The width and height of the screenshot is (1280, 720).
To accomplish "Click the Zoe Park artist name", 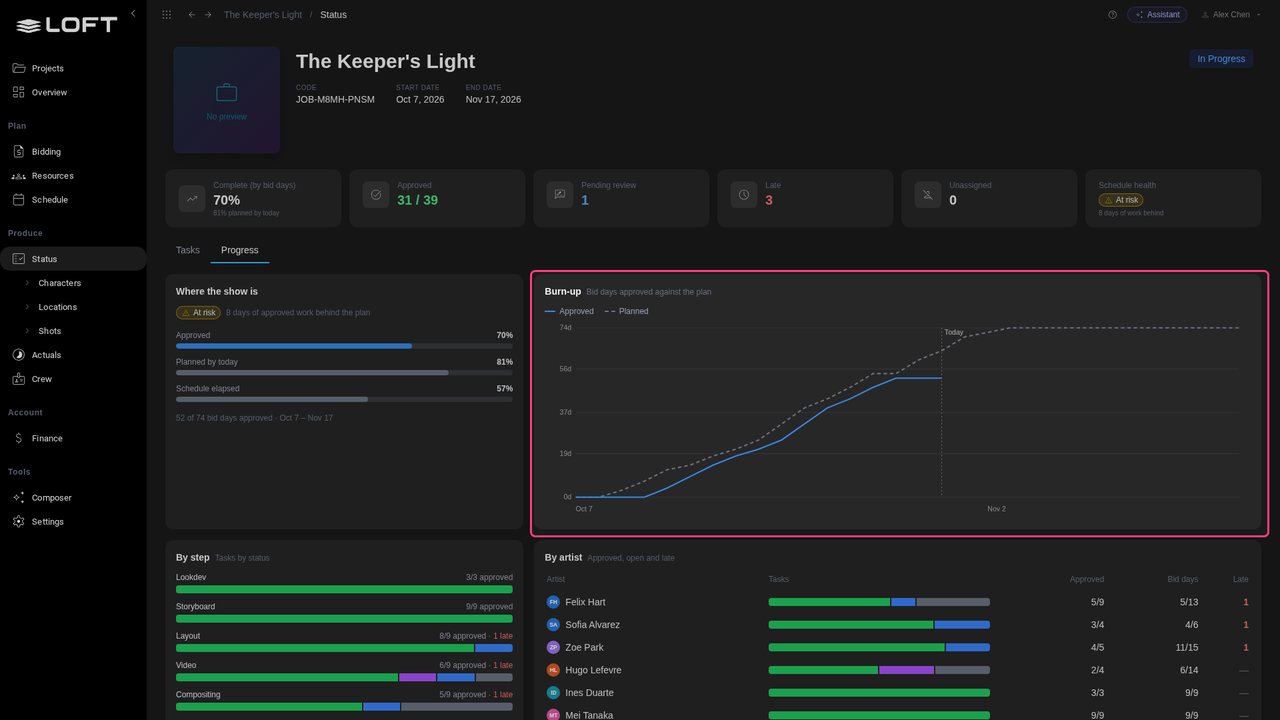I will pos(584,648).
